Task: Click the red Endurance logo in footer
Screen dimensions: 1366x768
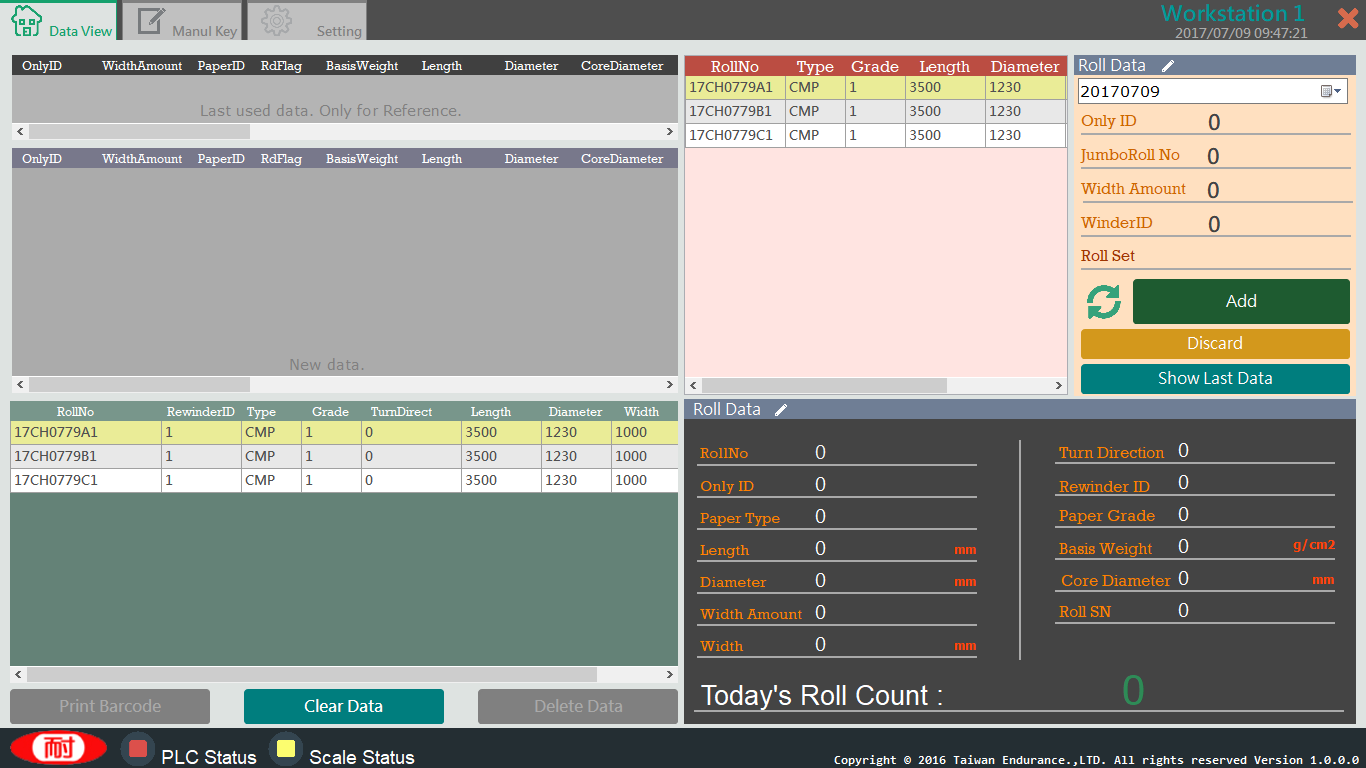Action: coord(59,748)
